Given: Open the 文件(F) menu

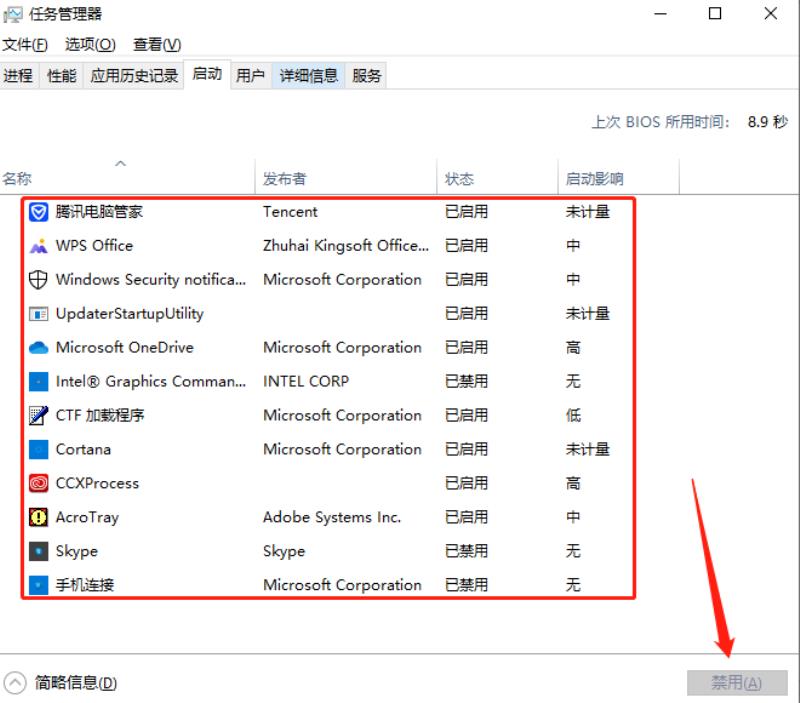Looking at the screenshot, I should 25,45.
